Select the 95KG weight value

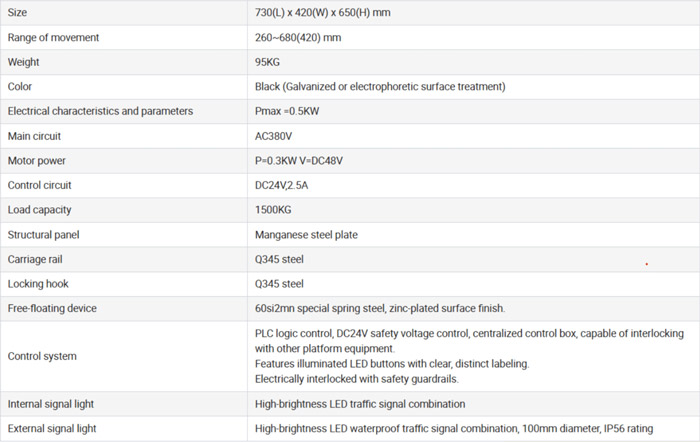(267, 62)
